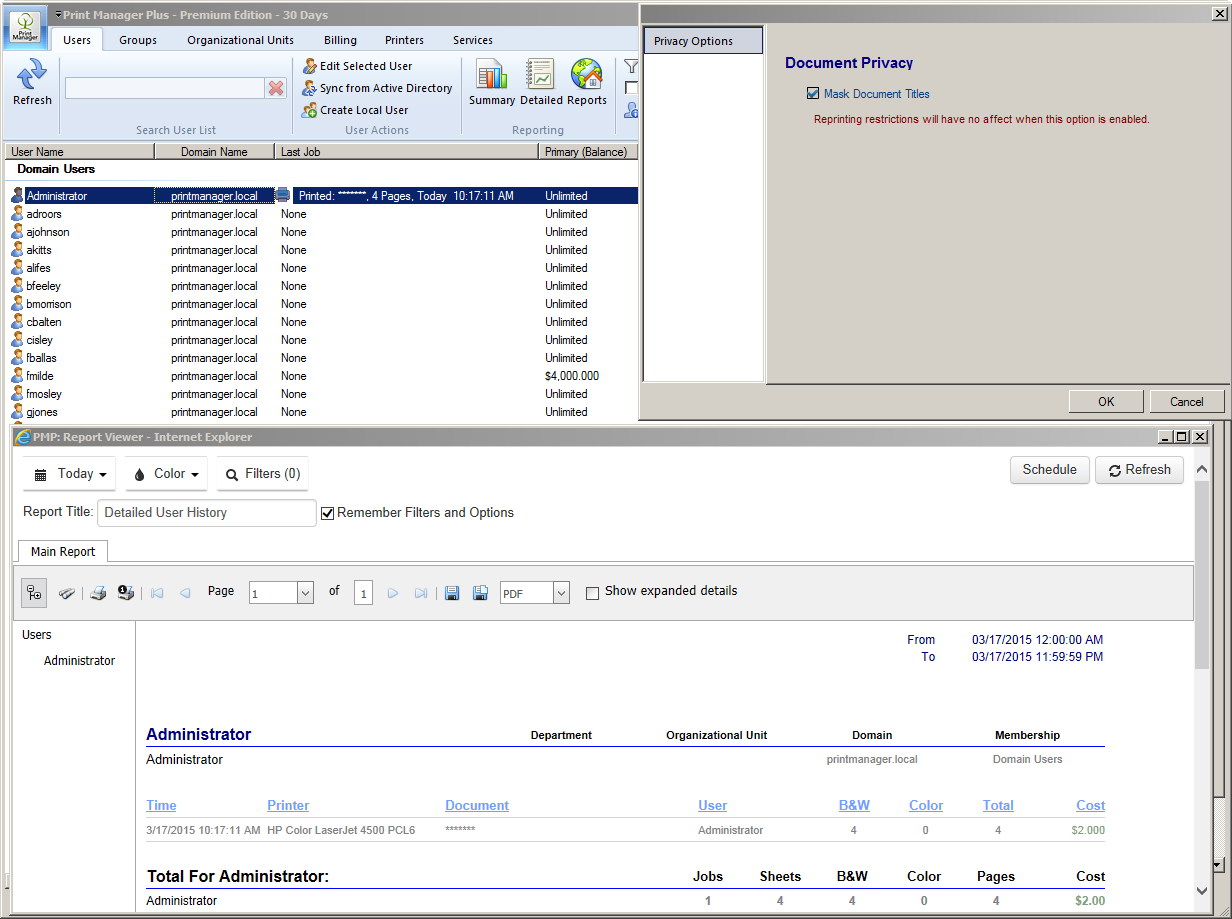Sort user list by Domain Name column

pos(214,152)
